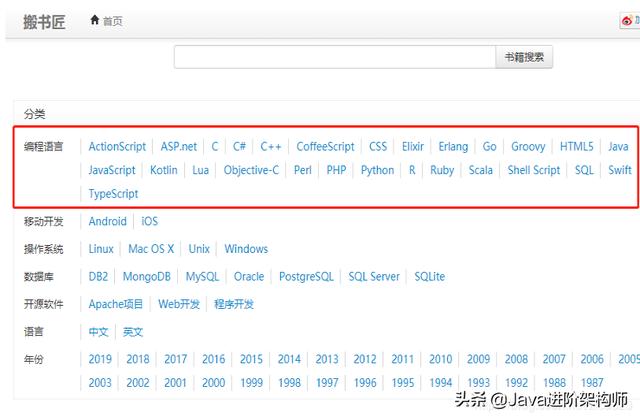Click the Weibo icon at top right
Screen dimensions: 640x420
click(627, 20)
